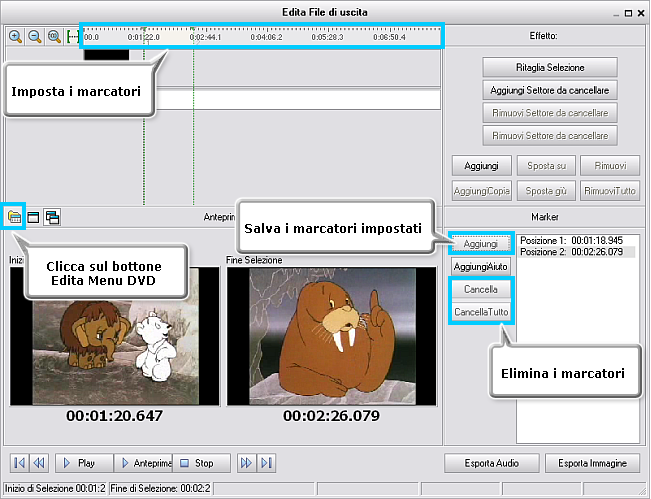Select the marker Posizione 1: 00:01:18.945
Screen dimensions: 651x499
pyautogui.click(x=572, y=240)
